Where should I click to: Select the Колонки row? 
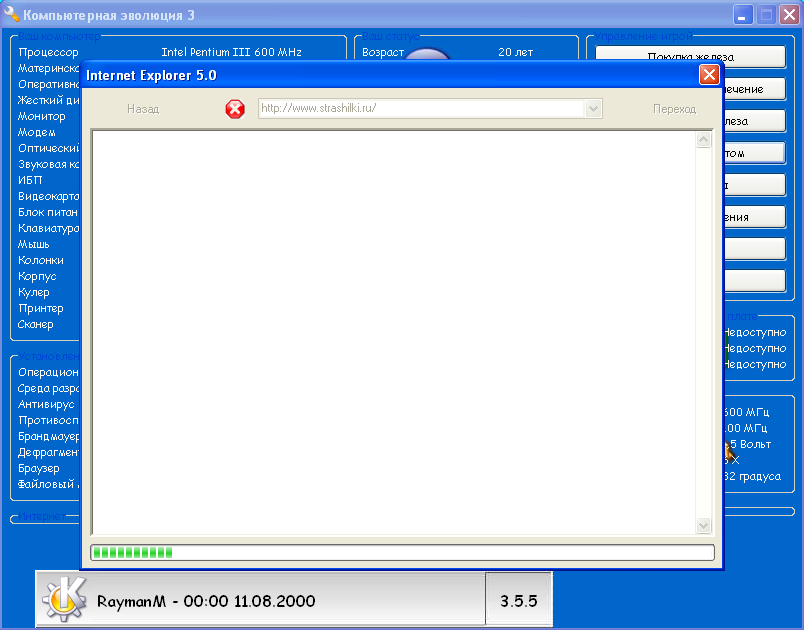41,260
